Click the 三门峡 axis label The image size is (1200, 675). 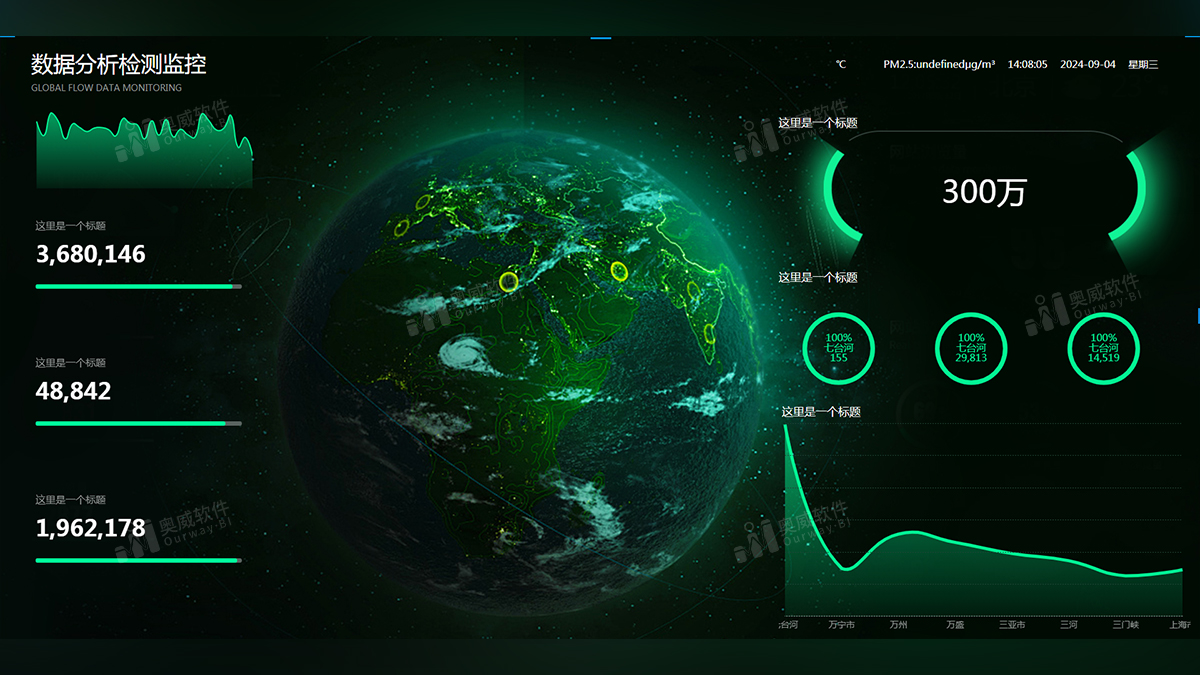pyautogui.click(x=1126, y=625)
